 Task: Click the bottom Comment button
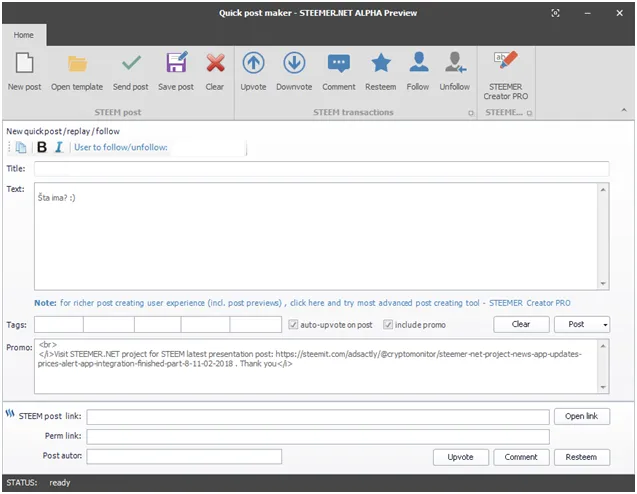click(x=521, y=457)
